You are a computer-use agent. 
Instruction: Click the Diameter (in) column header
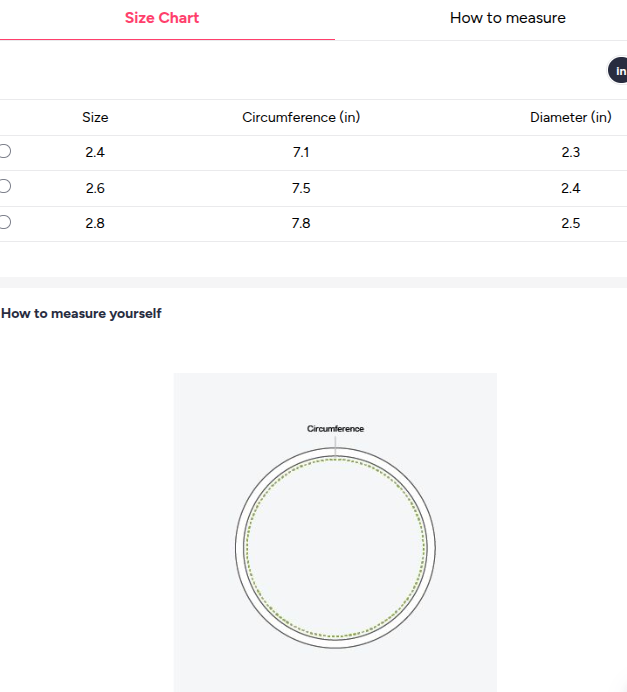(571, 117)
